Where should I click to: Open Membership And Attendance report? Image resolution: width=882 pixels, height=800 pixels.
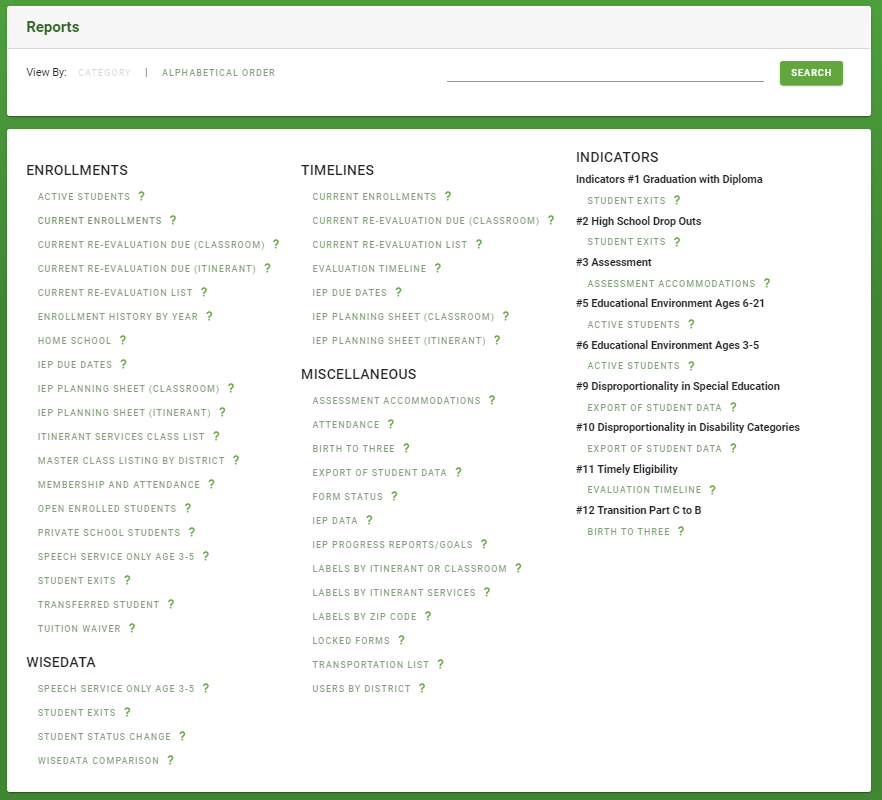pyautogui.click(x=119, y=484)
